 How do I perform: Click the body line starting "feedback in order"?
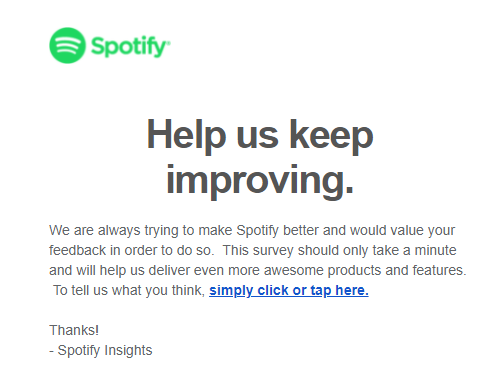point(253,250)
